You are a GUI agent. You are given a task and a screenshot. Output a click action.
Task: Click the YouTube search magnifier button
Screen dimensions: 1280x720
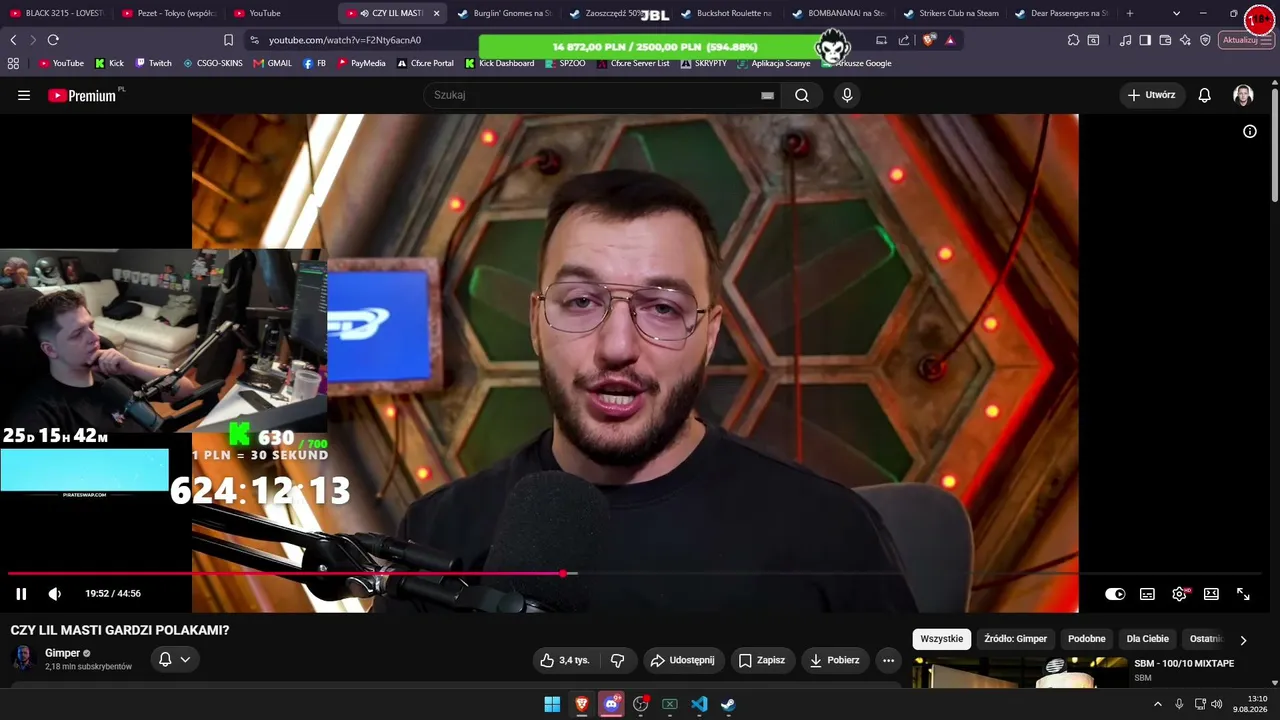tap(802, 95)
